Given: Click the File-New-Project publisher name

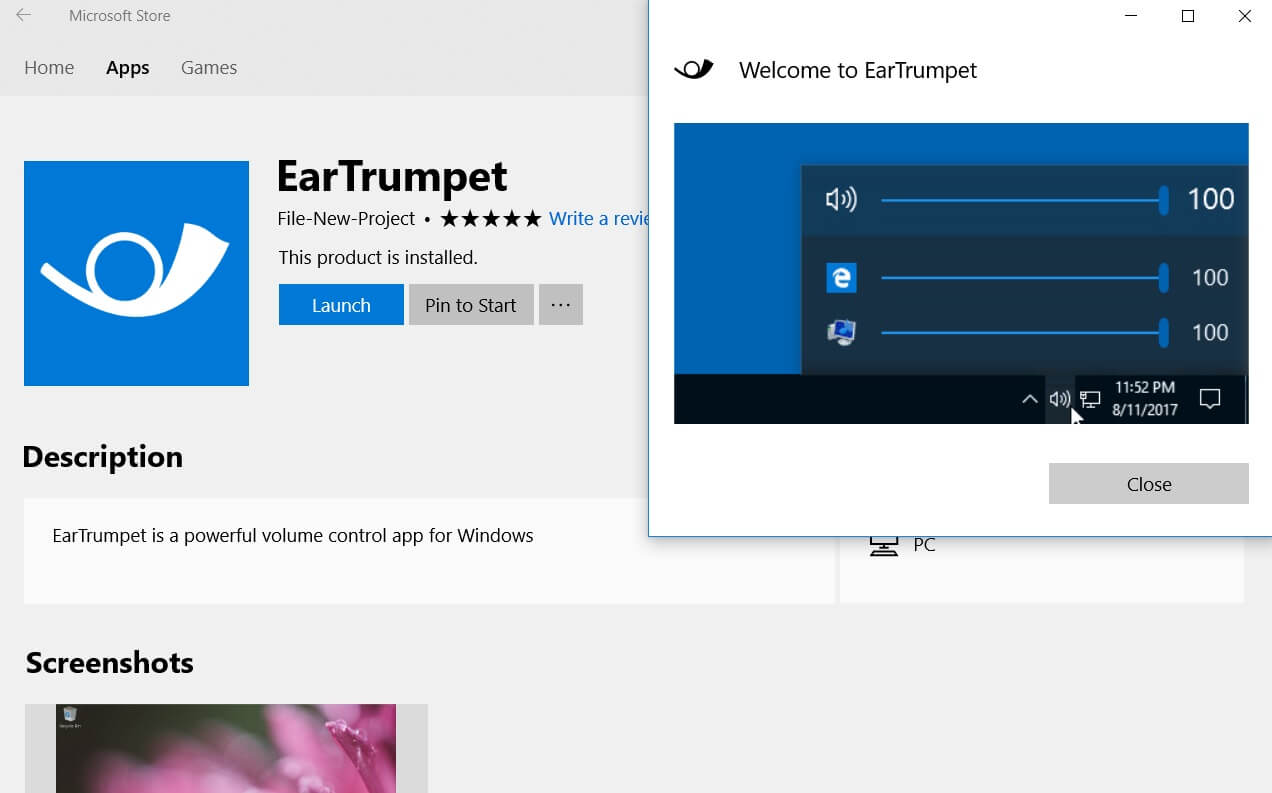Looking at the screenshot, I should click(346, 218).
